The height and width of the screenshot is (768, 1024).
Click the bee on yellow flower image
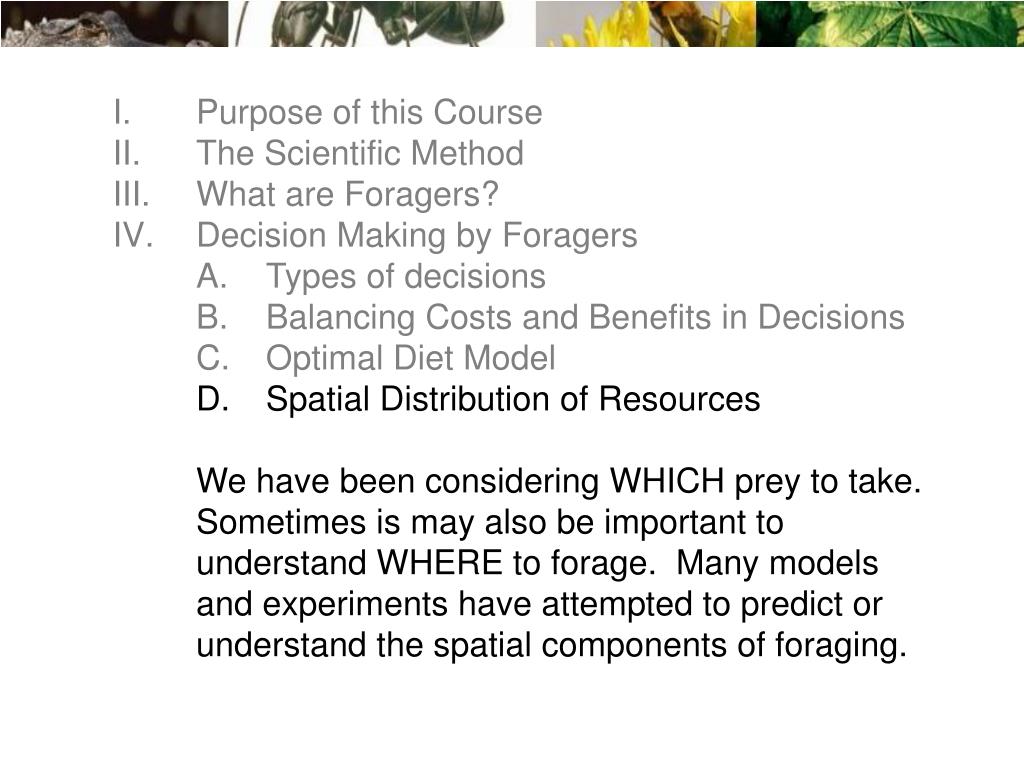click(646, 23)
